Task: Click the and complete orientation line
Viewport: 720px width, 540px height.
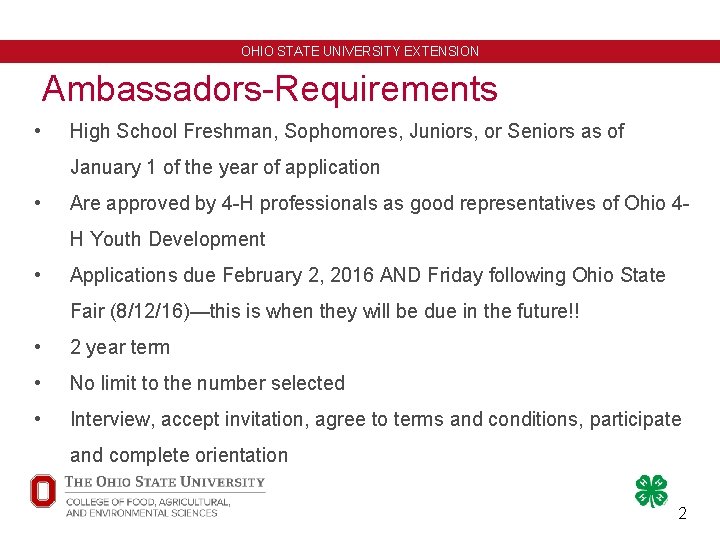Action: click(x=179, y=456)
